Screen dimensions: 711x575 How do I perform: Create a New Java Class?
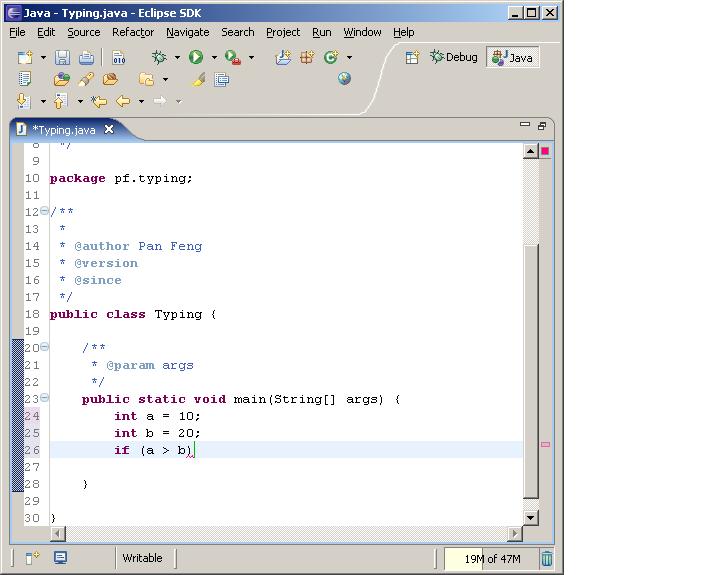331,57
